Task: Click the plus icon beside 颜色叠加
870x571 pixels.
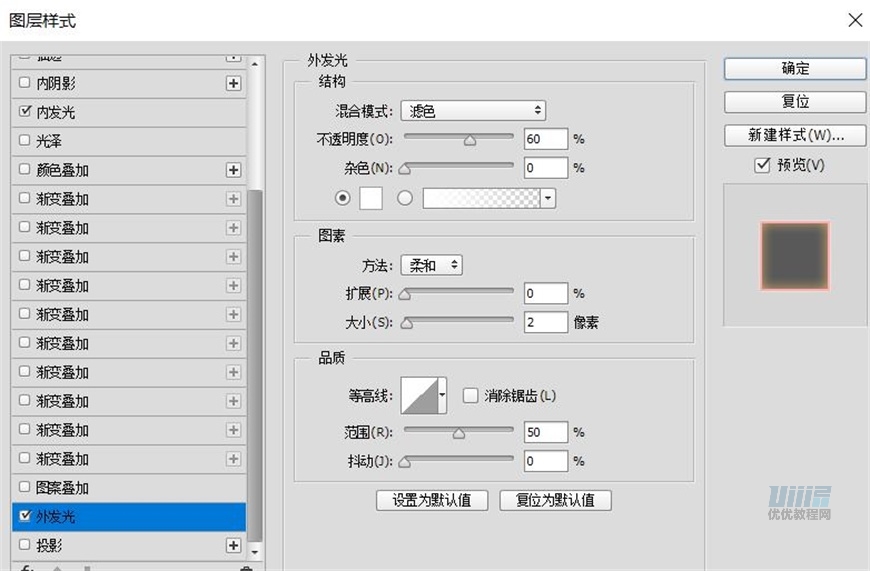Action: [x=233, y=171]
